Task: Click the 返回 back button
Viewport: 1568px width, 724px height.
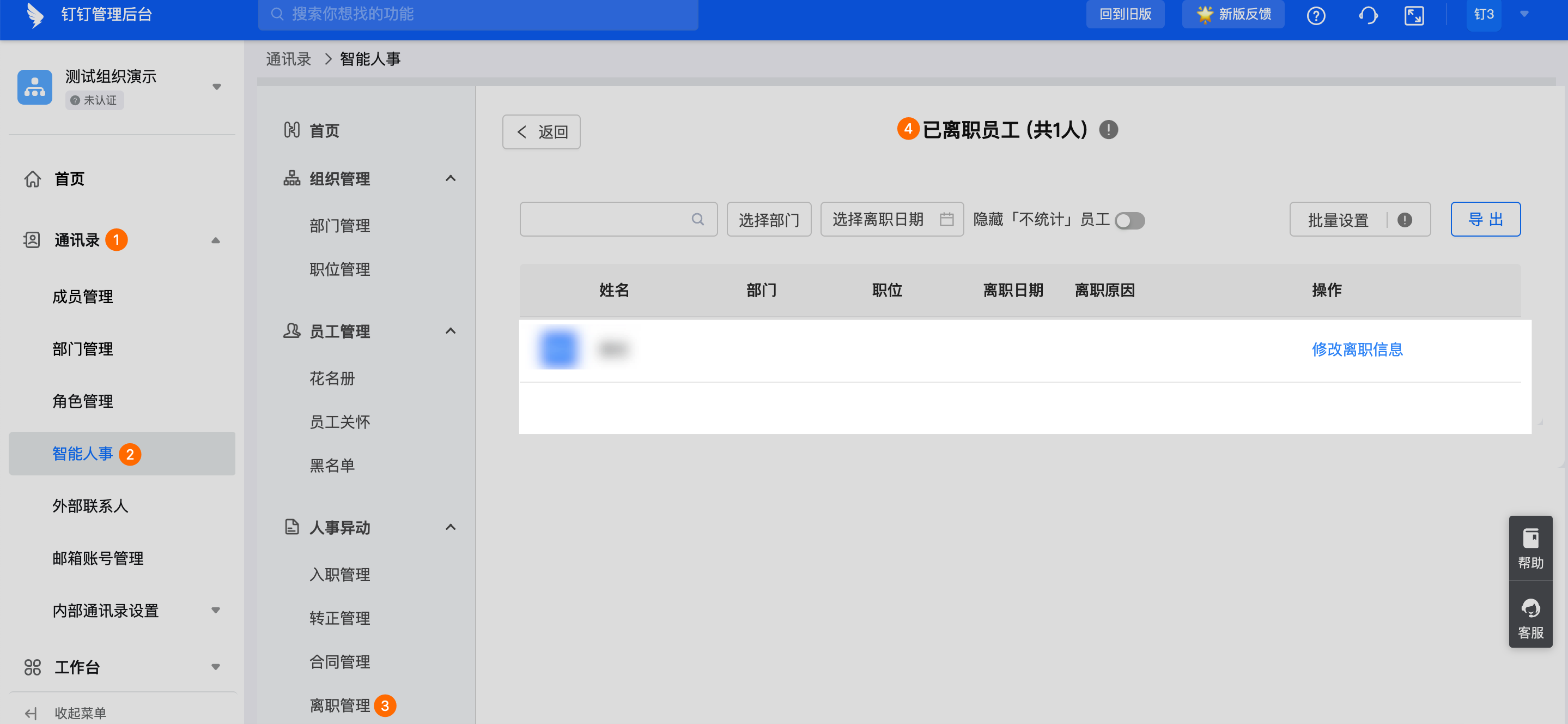Action: [x=540, y=131]
